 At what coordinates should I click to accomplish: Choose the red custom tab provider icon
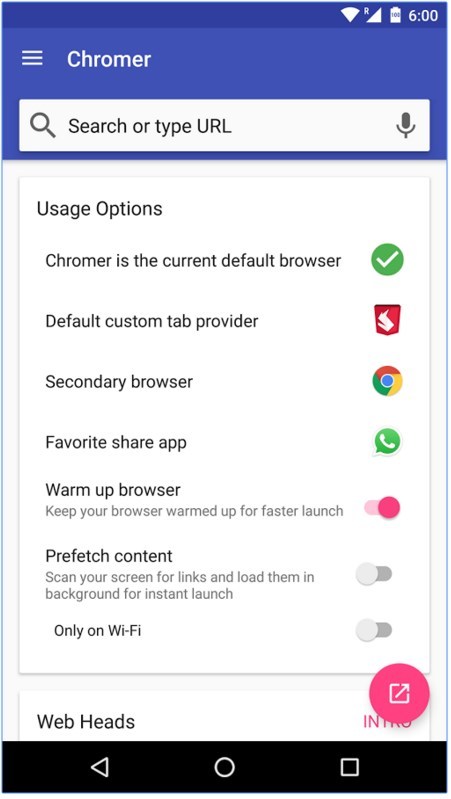(x=387, y=320)
